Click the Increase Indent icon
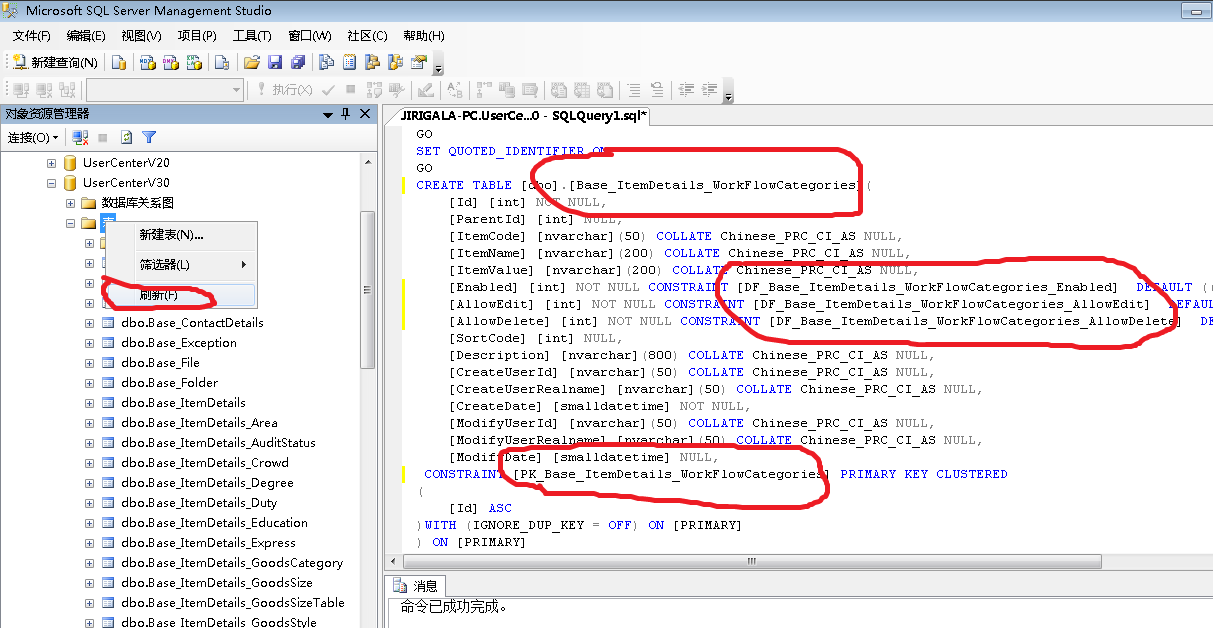Image resolution: width=1213 pixels, height=628 pixels. [x=710, y=89]
